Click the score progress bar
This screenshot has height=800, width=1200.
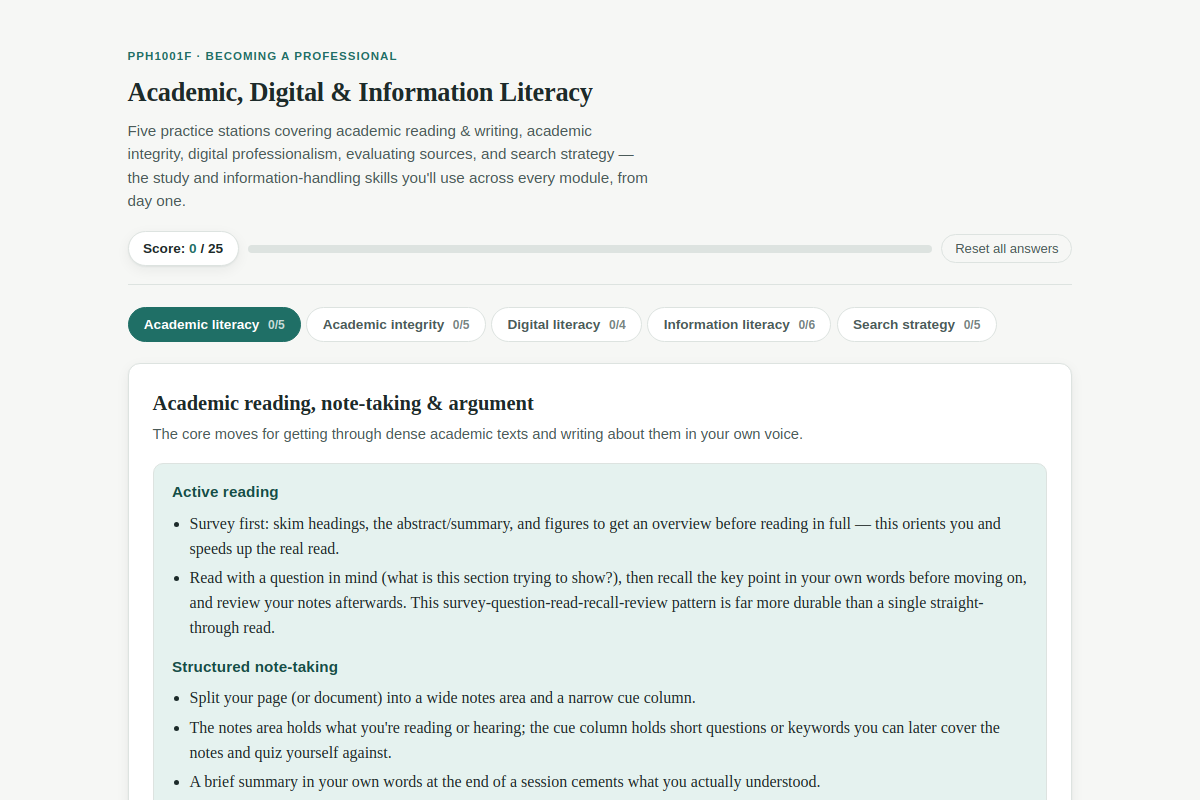coord(590,249)
